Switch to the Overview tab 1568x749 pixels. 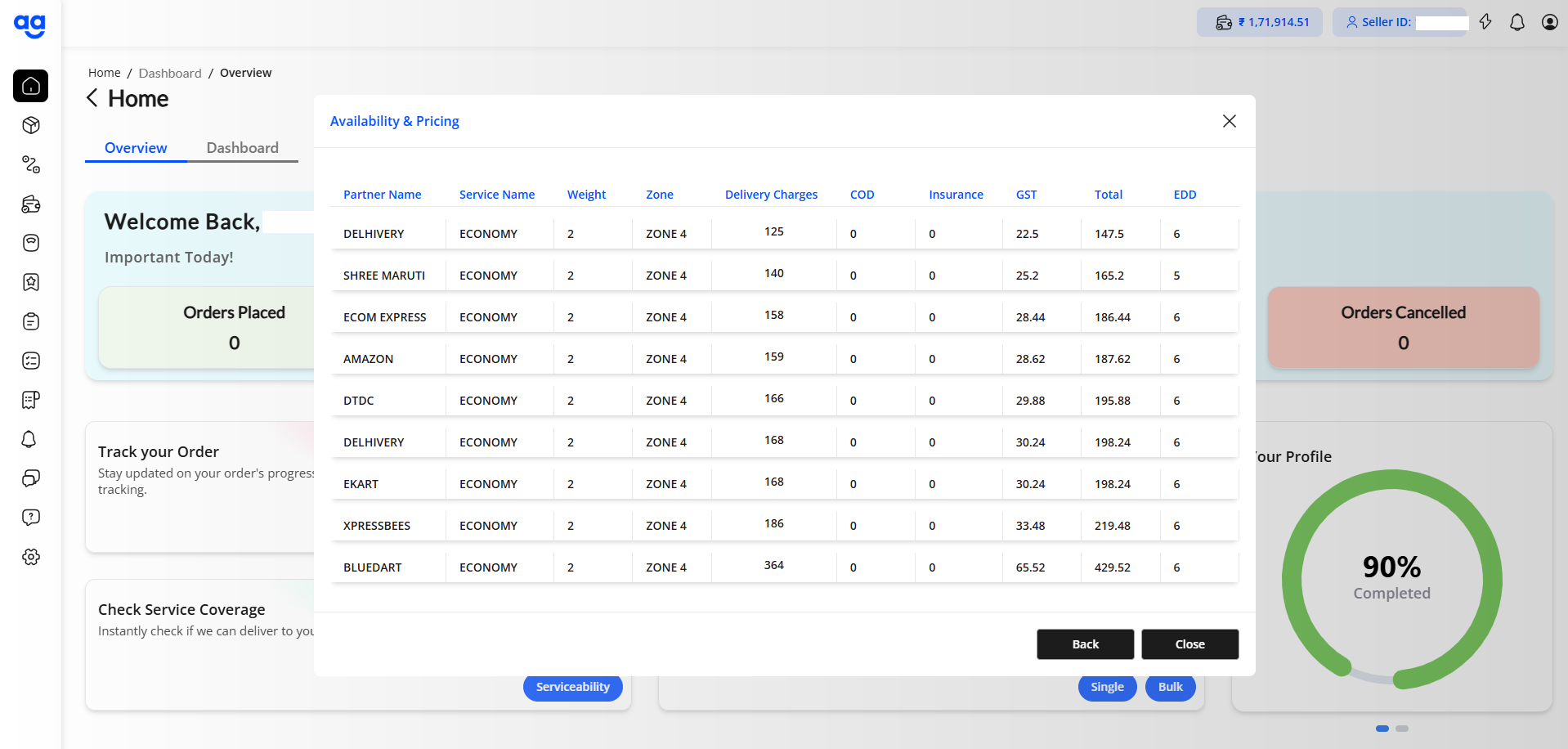136,148
